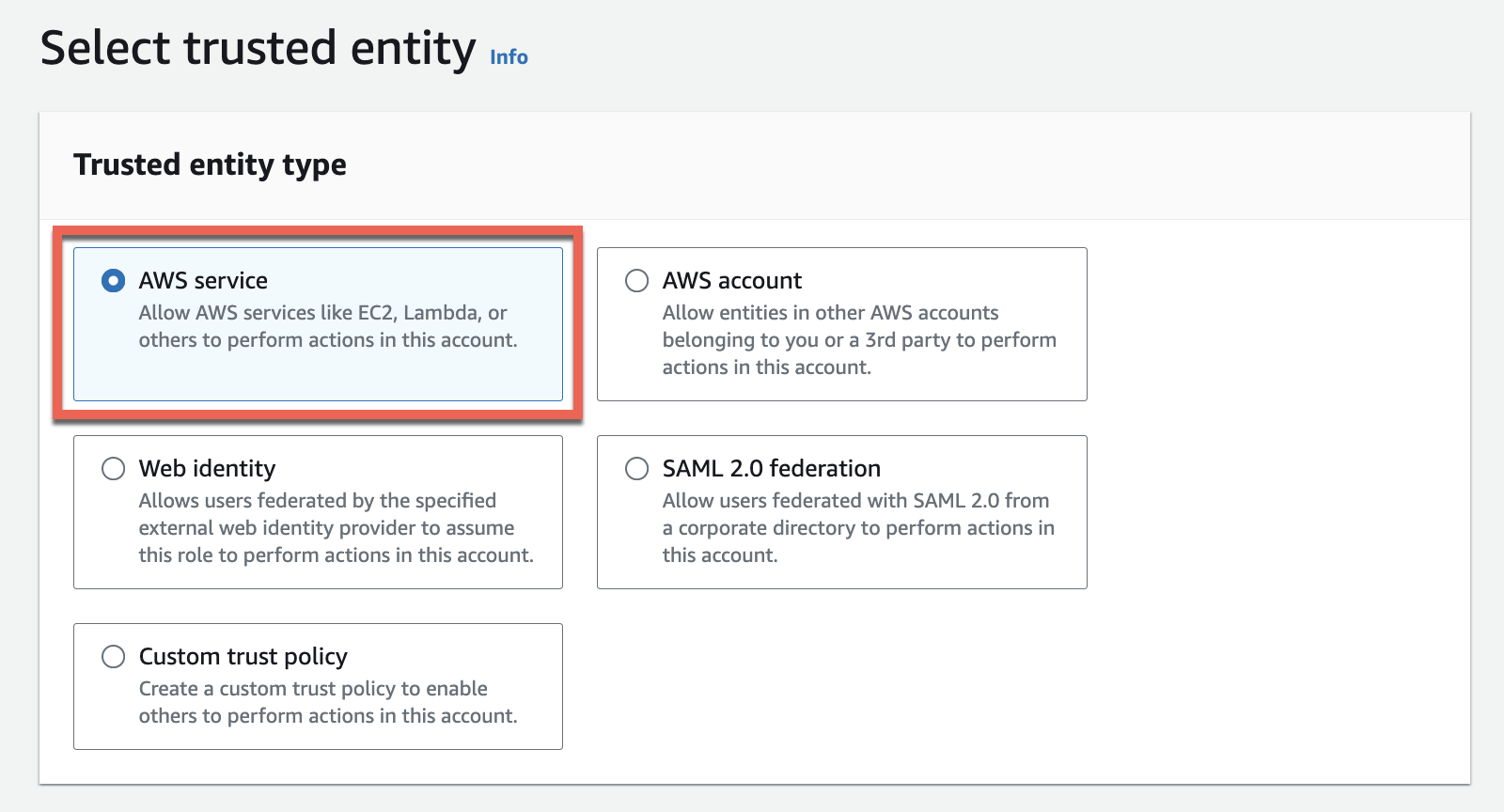Enable the Web identity radio option
Screen dimensions: 1504x812
click(x=113, y=469)
